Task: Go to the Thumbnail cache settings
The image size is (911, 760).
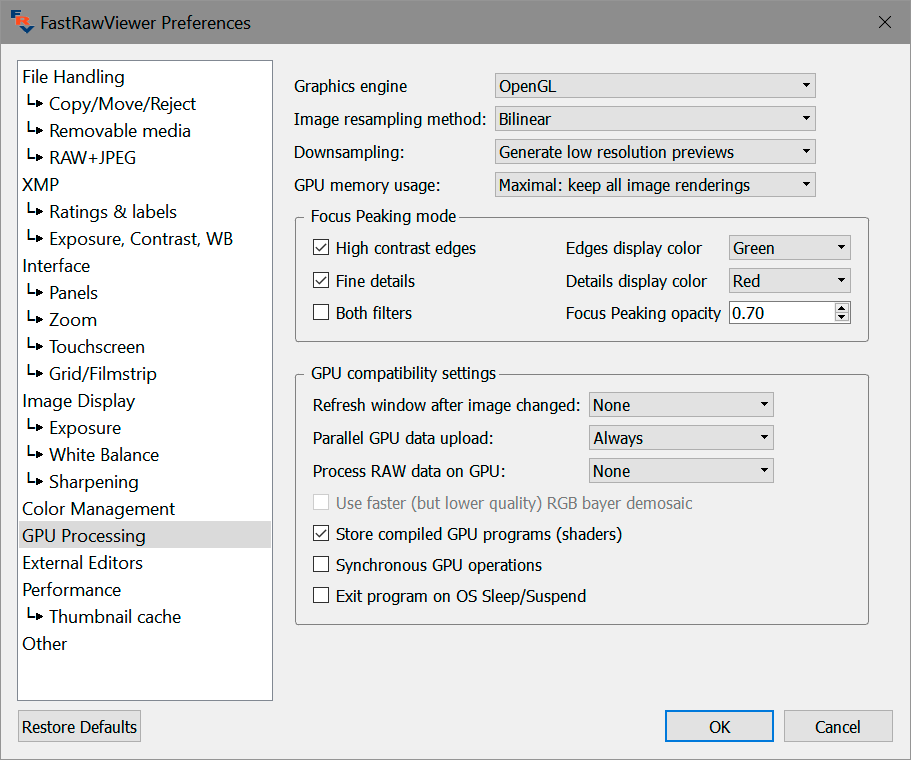Action: pyautogui.click(x=115, y=617)
